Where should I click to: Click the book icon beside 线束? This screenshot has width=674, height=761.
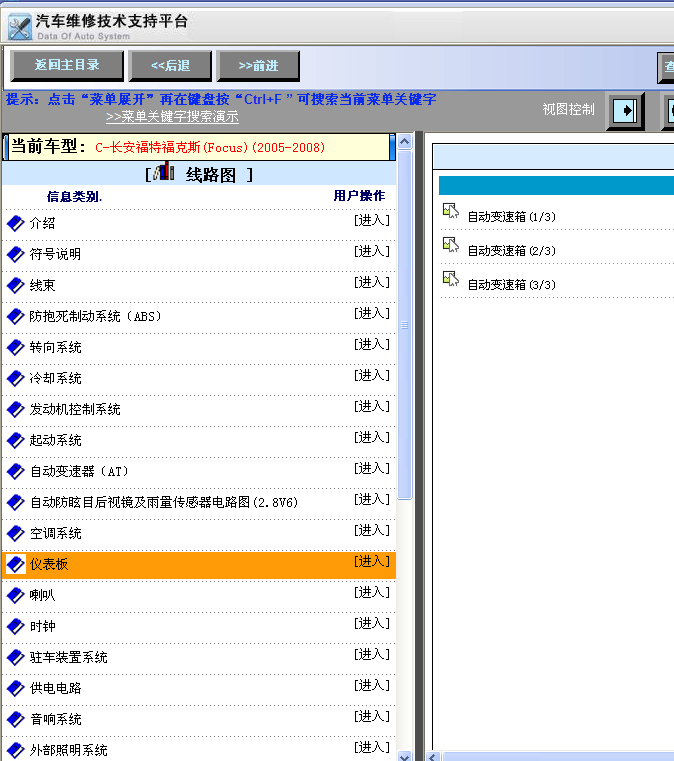point(16,285)
